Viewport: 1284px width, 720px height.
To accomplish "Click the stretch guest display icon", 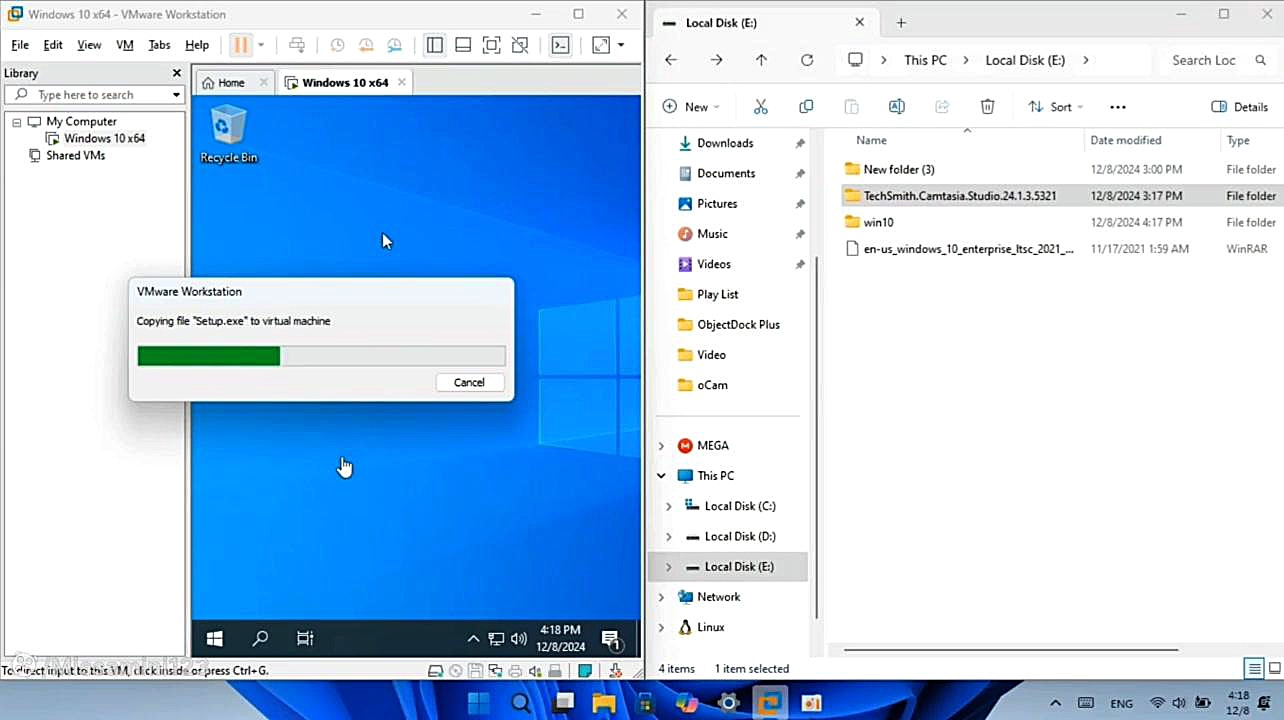I will pyautogui.click(x=601, y=45).
